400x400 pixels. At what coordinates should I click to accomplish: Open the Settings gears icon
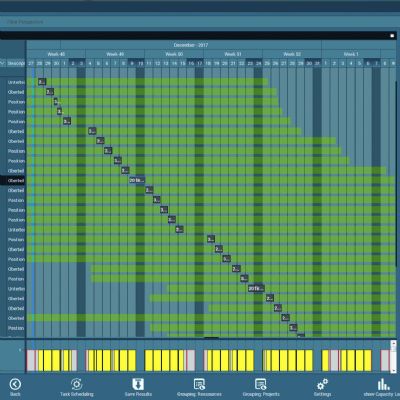[x=322, y=385]
